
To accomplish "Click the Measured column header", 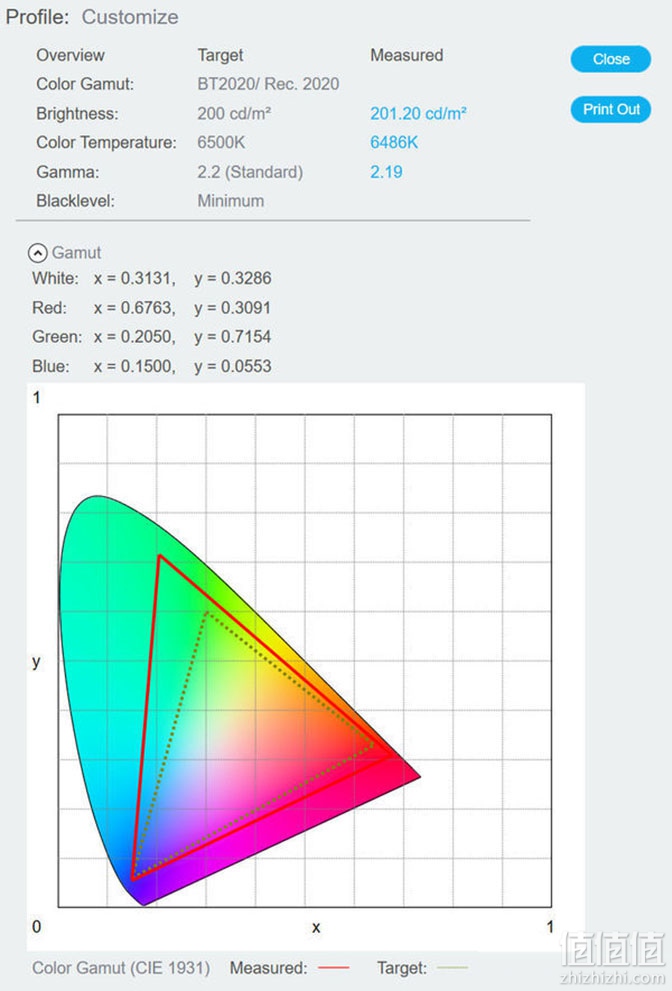I will (x=406, y=56).
